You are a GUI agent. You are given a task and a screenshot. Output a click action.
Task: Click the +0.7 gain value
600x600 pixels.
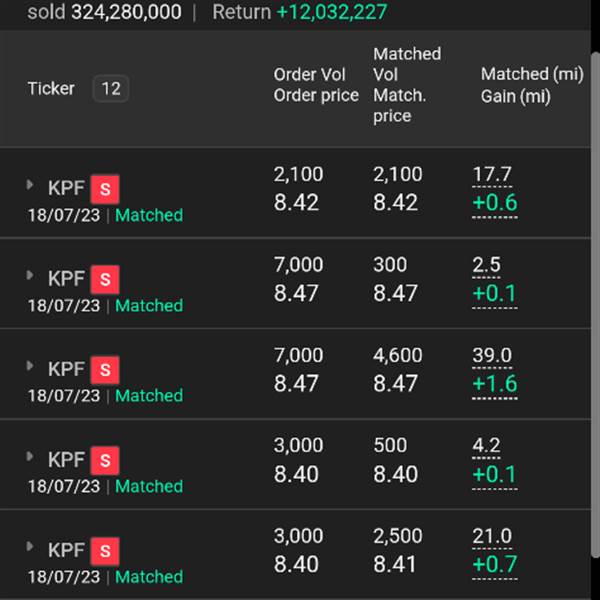coord(495,565)
